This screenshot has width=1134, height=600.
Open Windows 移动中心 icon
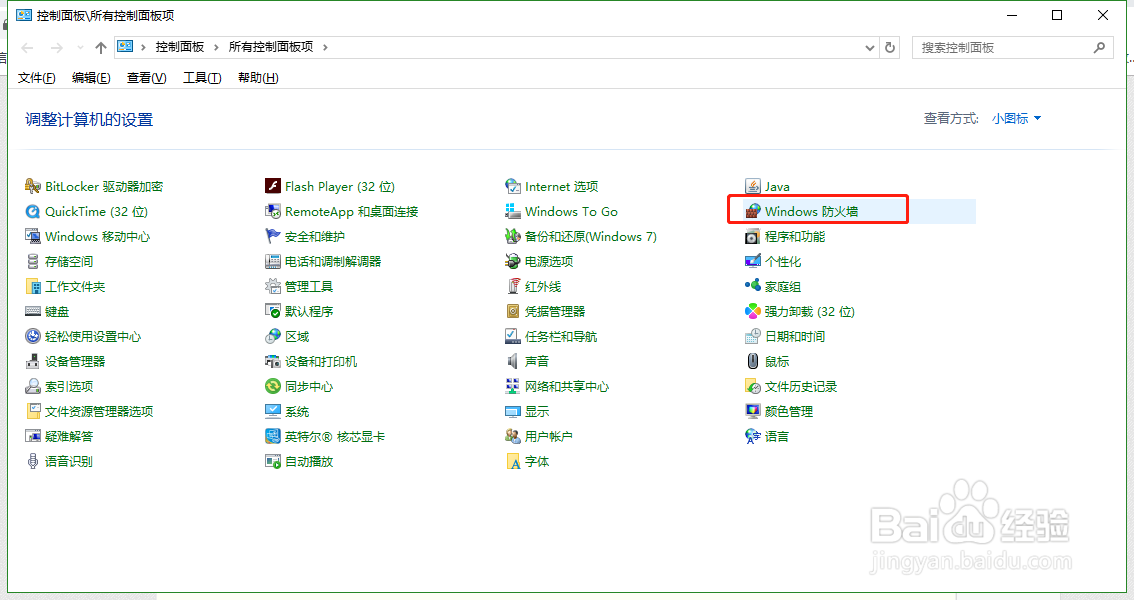[x=33, y=236]
